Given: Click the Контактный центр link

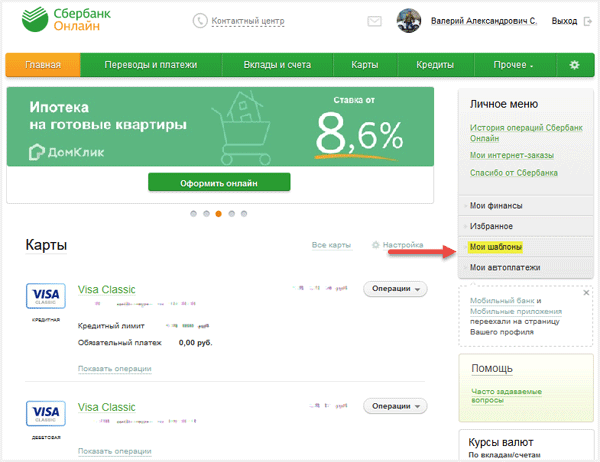Looking at the screenshot, I should tap(248, 21).
